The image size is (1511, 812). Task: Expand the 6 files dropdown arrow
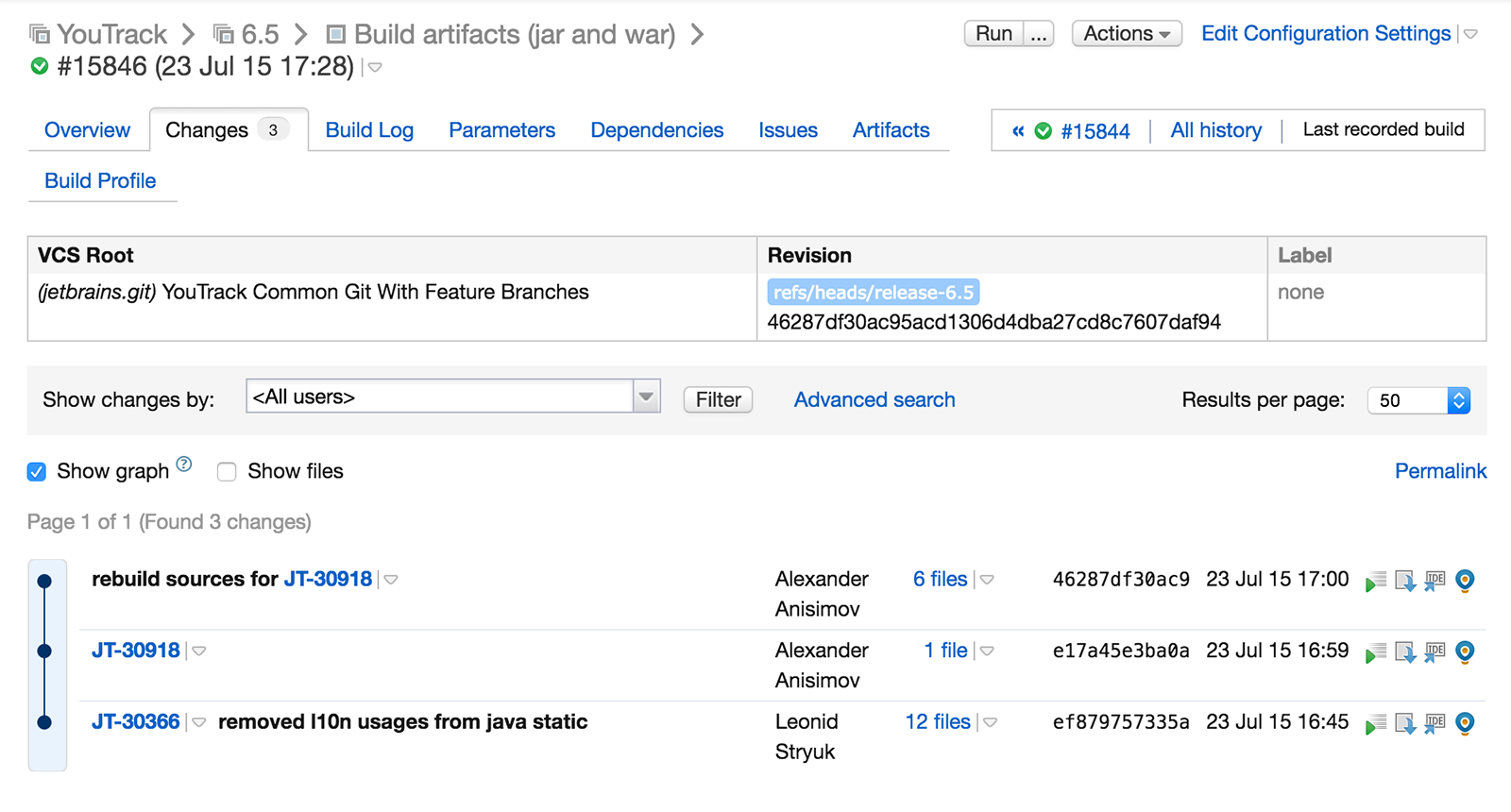(x=987, y=580)
